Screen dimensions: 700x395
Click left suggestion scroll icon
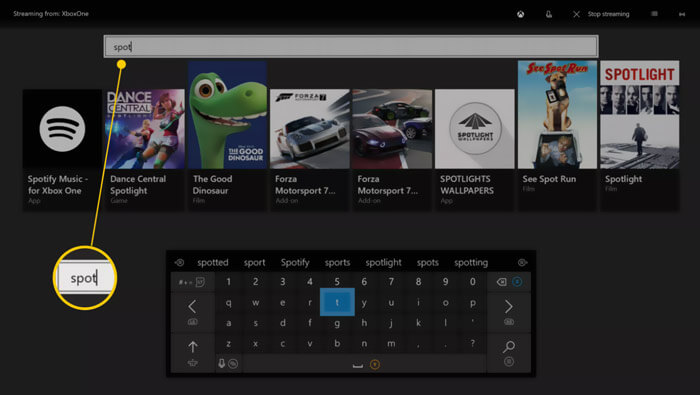tap(179, 262)
